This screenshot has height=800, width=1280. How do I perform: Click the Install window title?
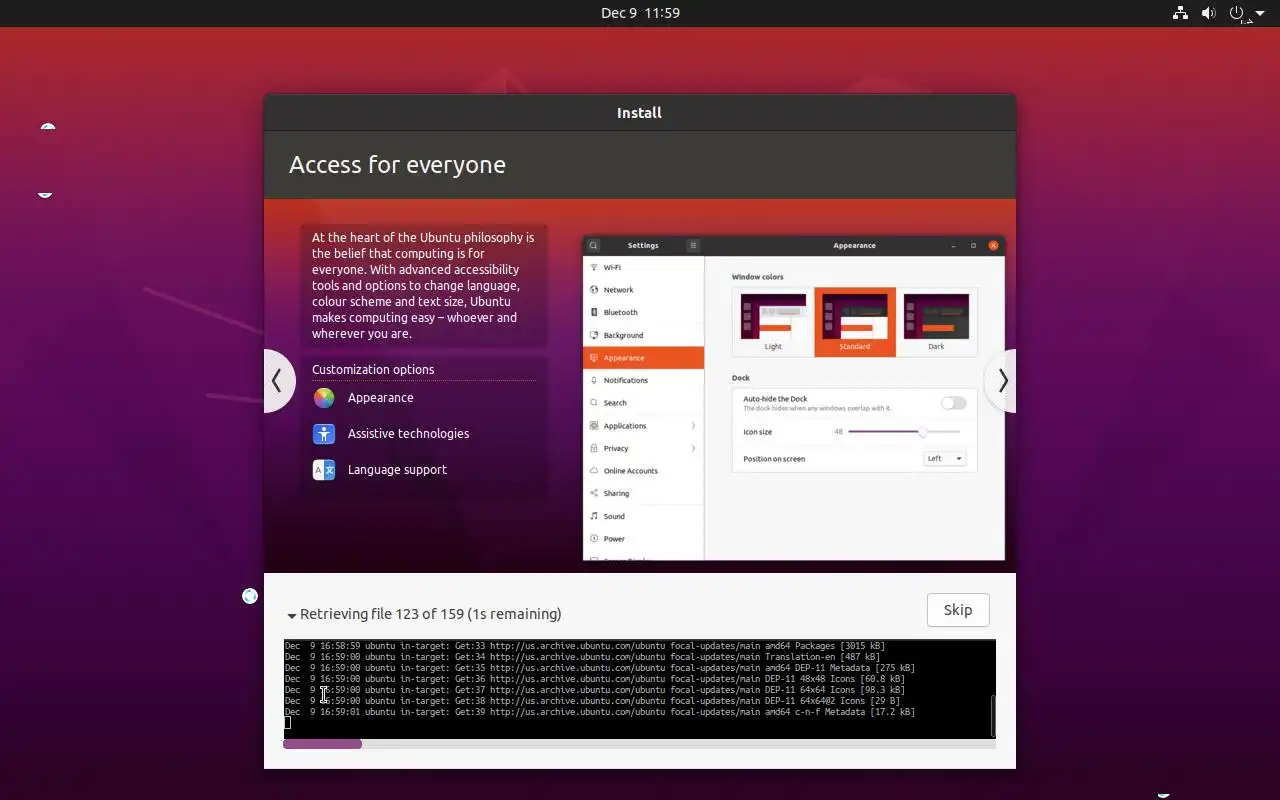tap(639, 113)
